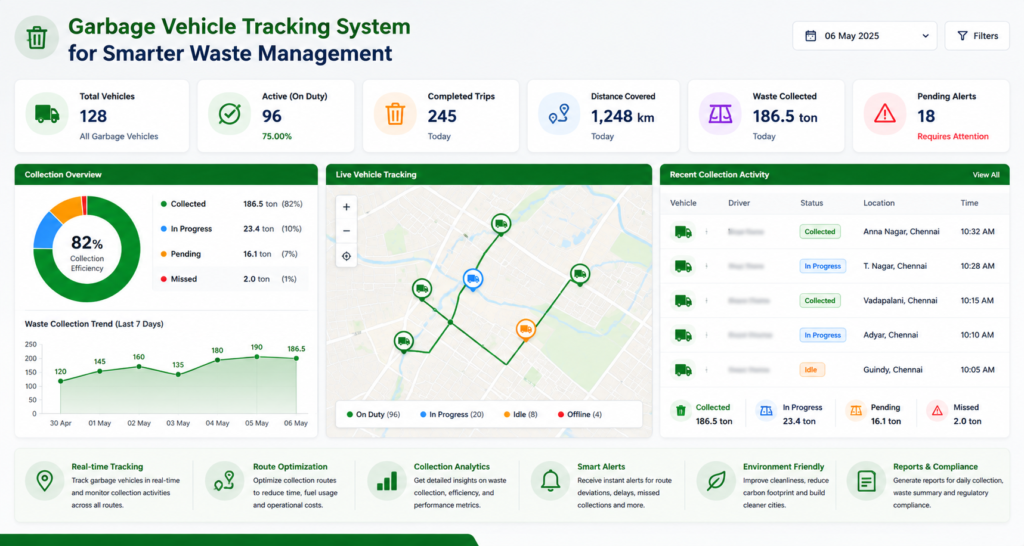Open the Filters button

[977, 36]
